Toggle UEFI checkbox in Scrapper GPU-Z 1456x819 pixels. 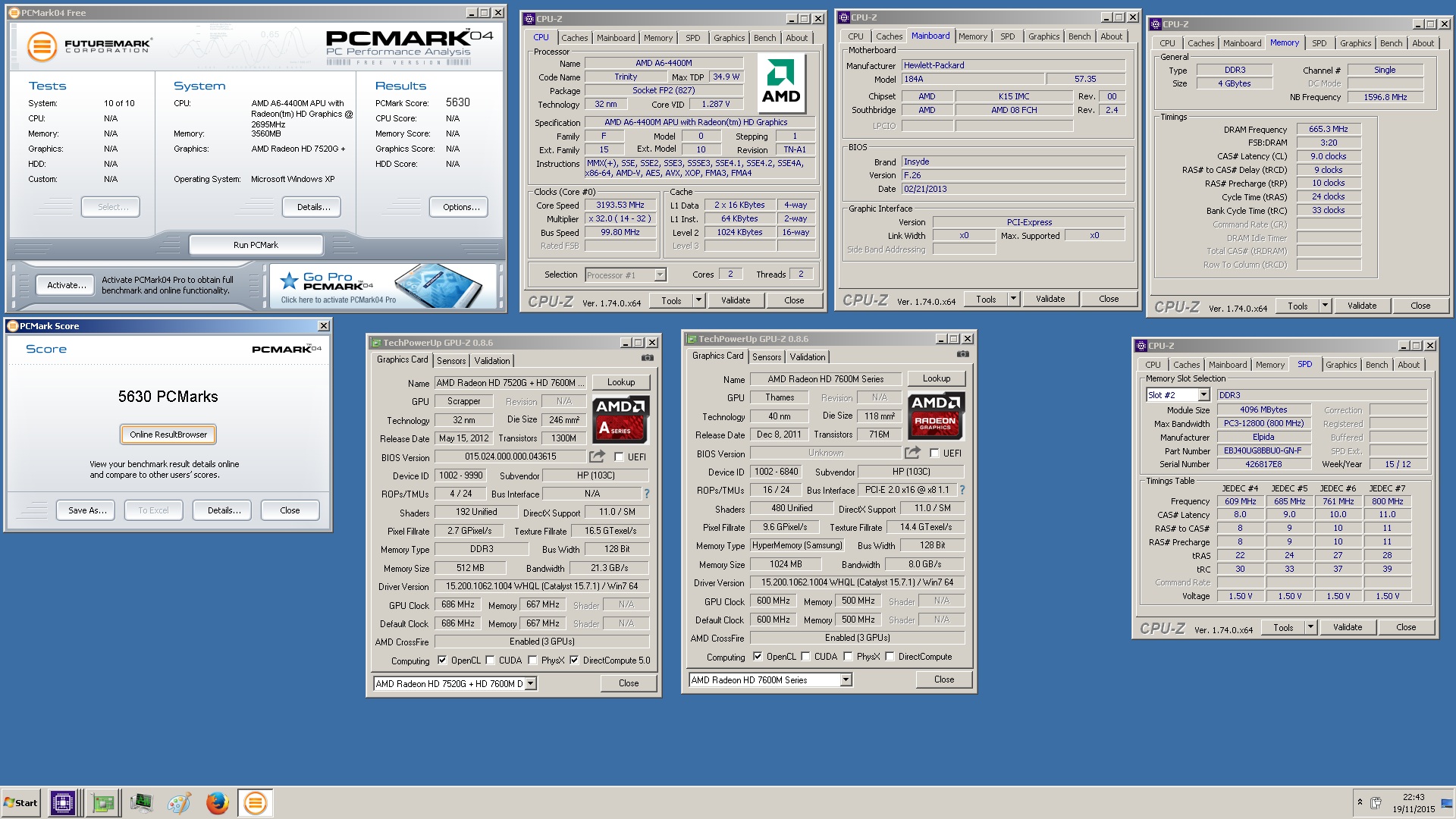point(619,457)
